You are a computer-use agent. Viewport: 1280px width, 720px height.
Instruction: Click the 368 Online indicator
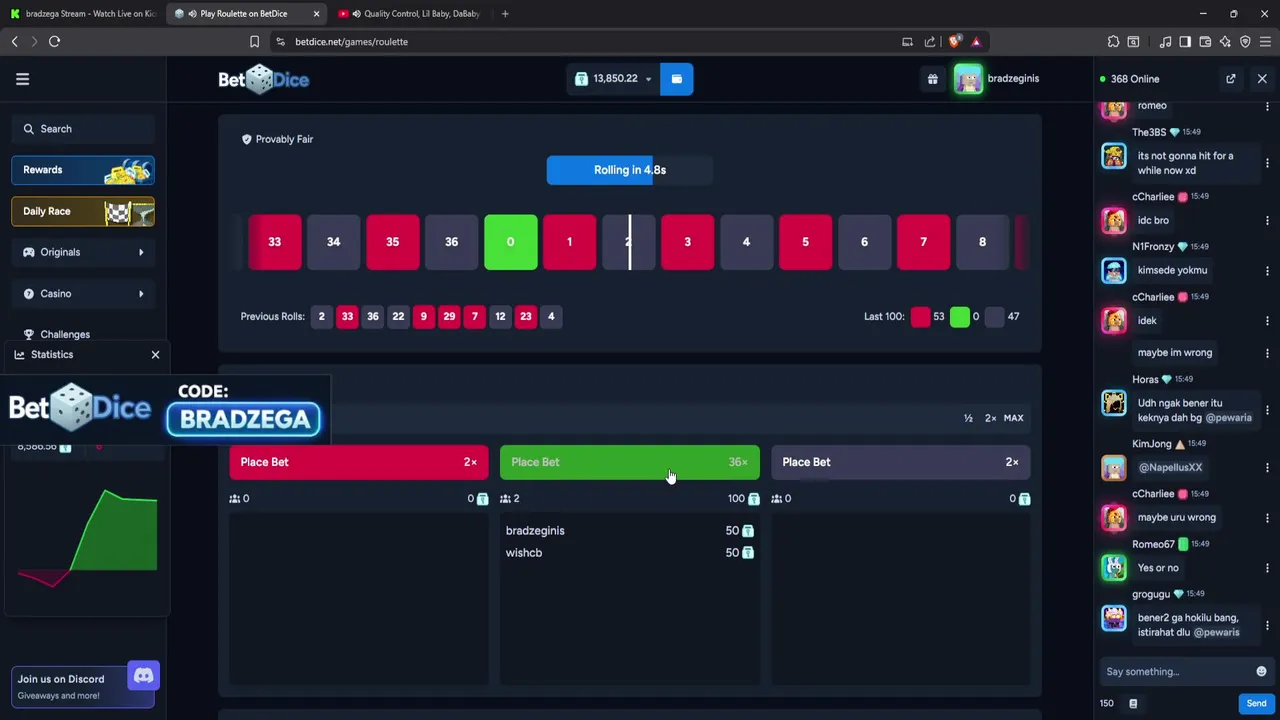tap(1130, 79)
